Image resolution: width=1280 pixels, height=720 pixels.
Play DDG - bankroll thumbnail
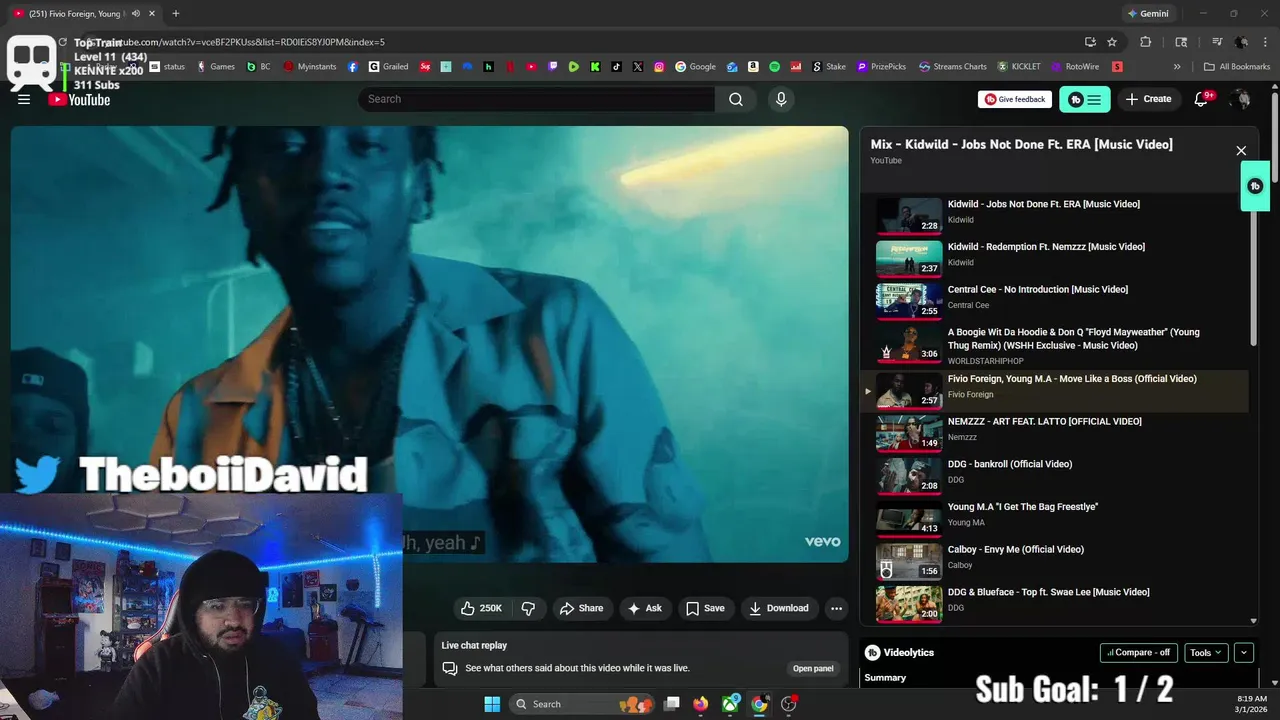(x=909, y=475)
